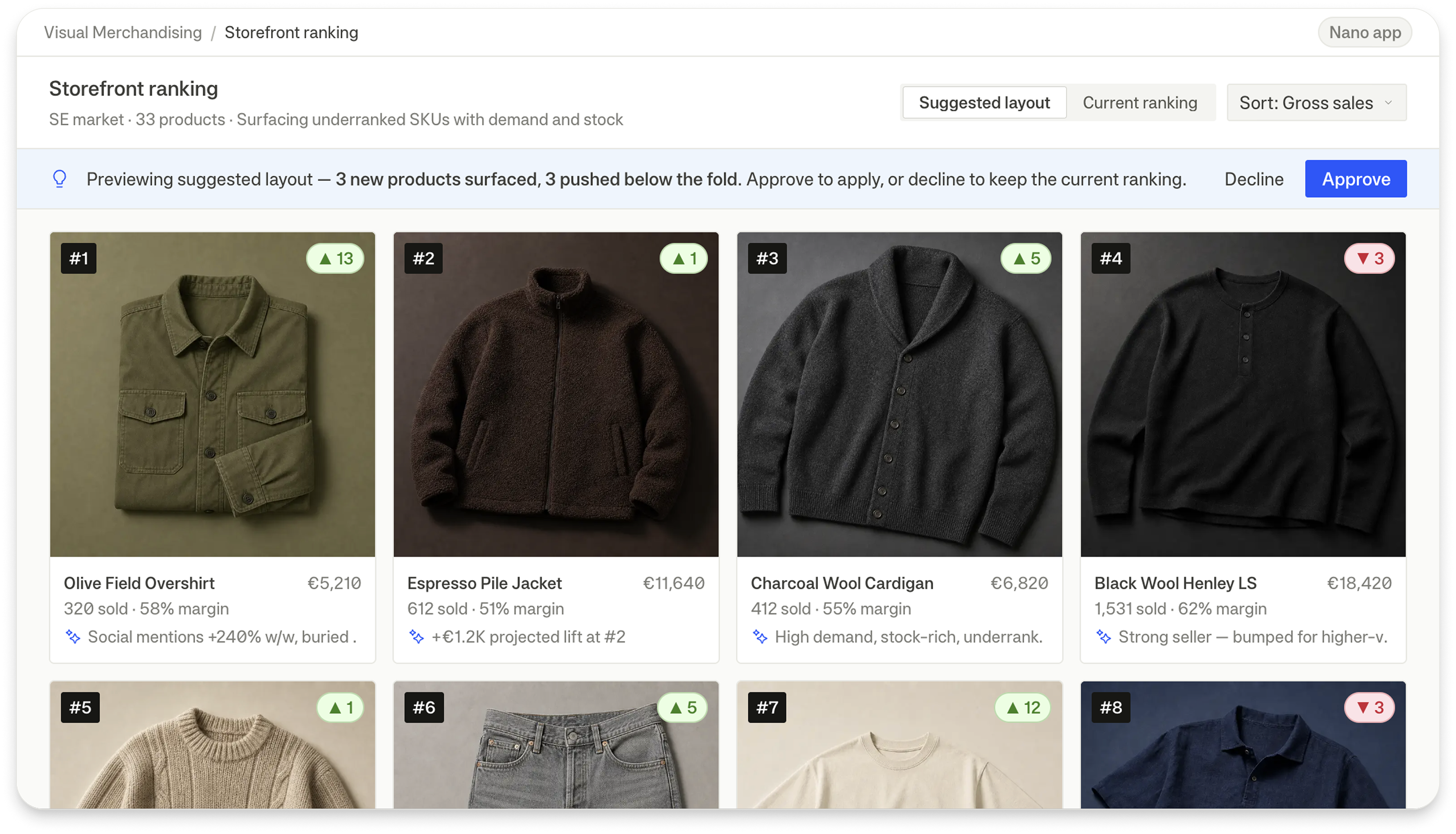The height and width of the screenshot is (834, 1456).
Task: Click the sparkle icon on Black Wool Henley LS
Action: click(1104, 636)
